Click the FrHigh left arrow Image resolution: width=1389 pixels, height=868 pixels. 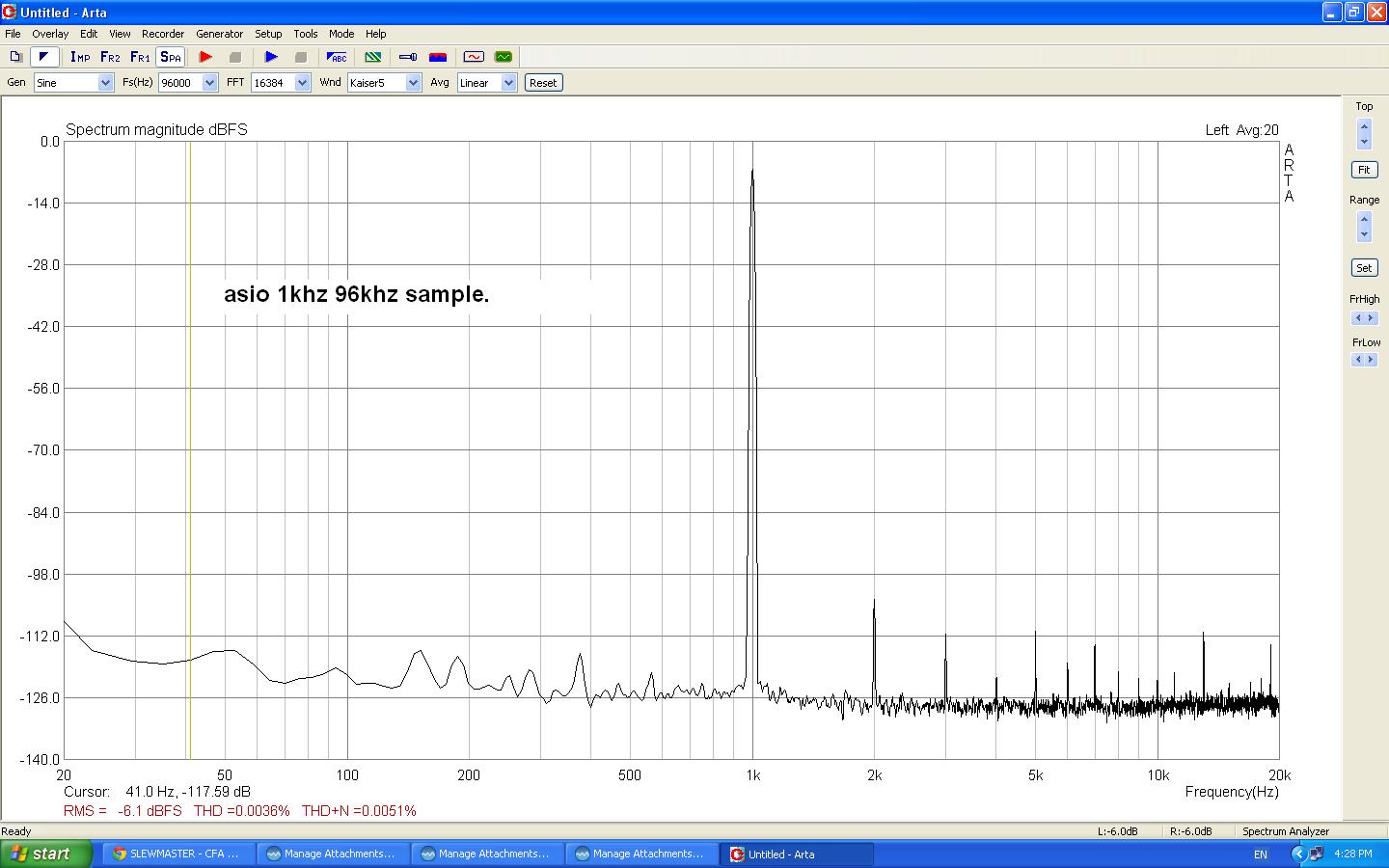point(1358,318)
